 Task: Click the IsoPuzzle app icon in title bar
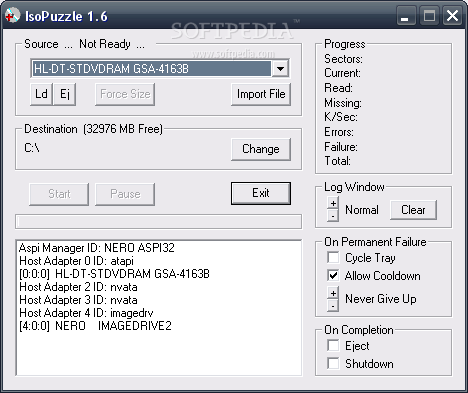(13, 16)
